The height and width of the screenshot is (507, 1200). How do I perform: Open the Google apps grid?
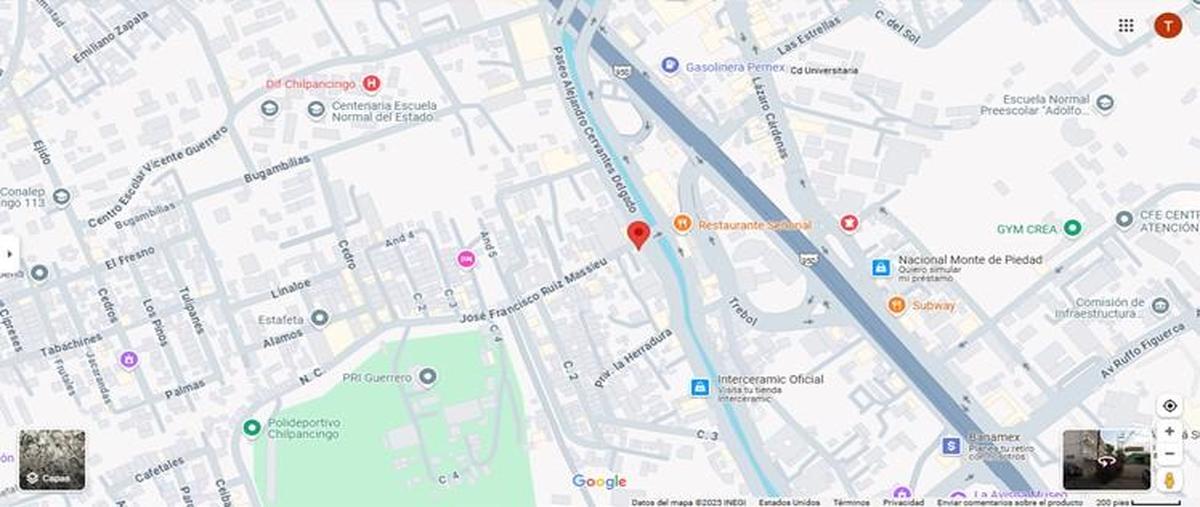(x=1126, y=25)
